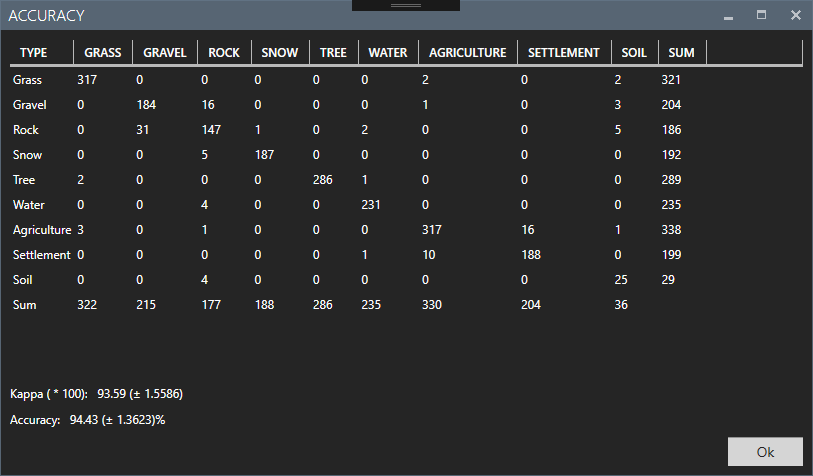
Task: Select the Sum row label
Action: point(24,304)
